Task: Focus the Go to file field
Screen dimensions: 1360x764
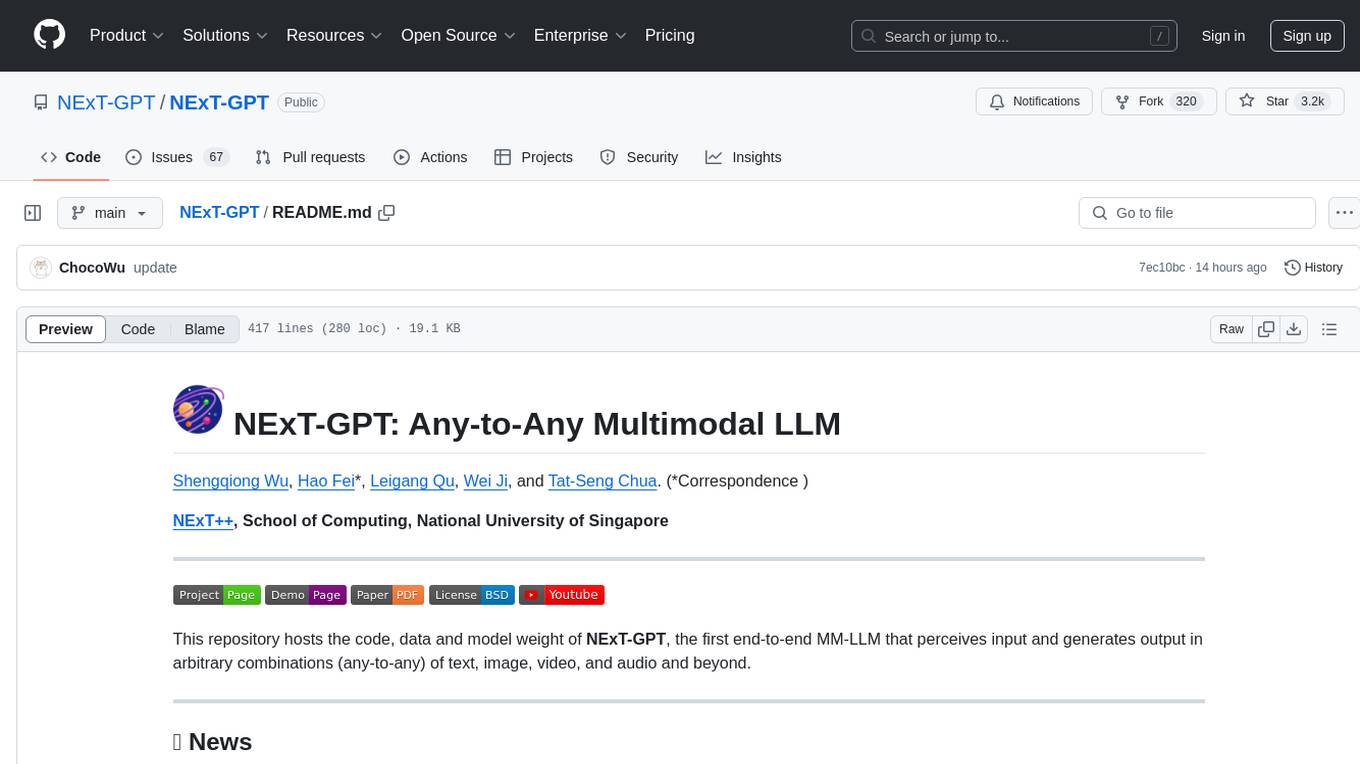Action: [1197, 213]
